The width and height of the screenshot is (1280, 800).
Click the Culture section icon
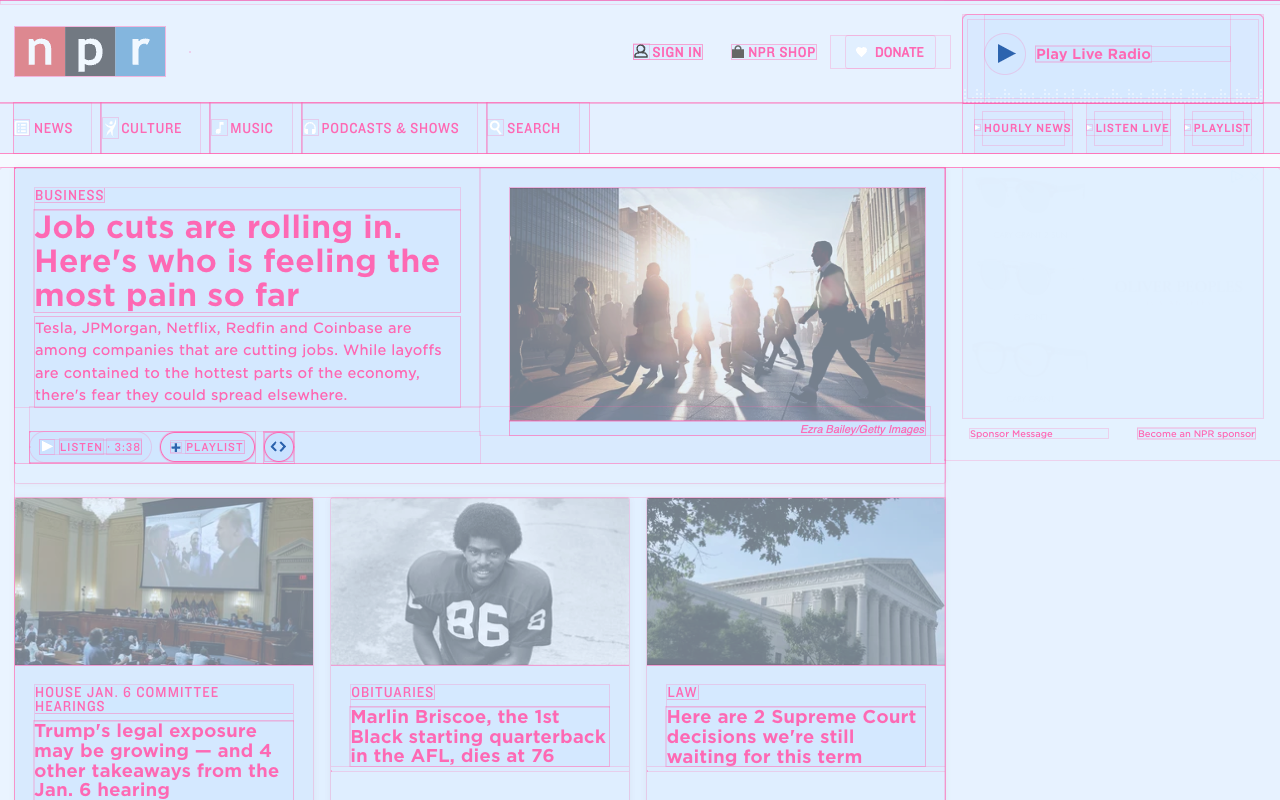tap(110, 128)
